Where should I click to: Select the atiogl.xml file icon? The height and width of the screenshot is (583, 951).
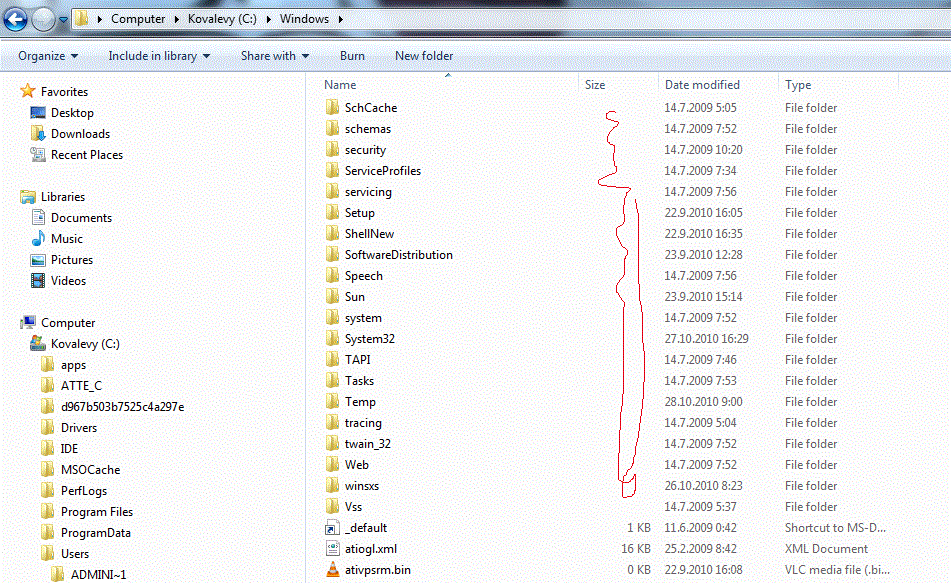332,548
